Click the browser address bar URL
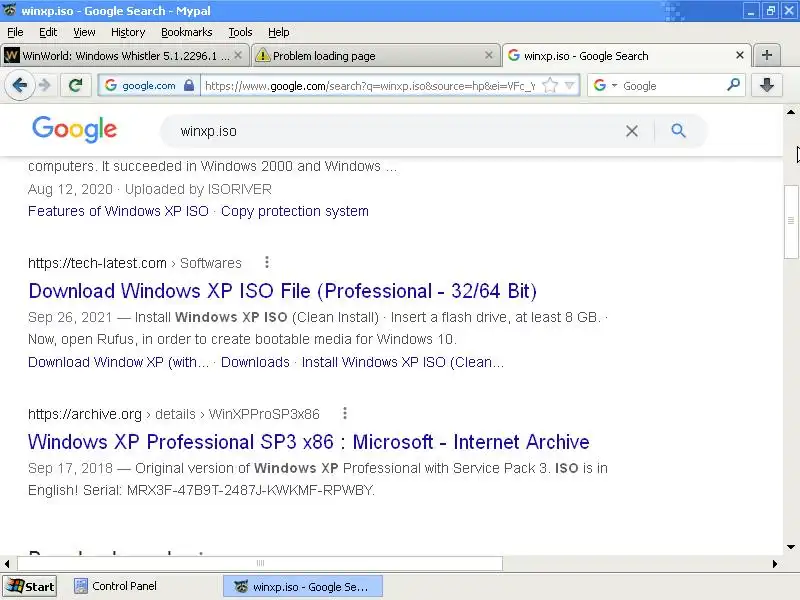Viewport: 800px width, 600px height. pyautogui.click(x=370, y=86)
